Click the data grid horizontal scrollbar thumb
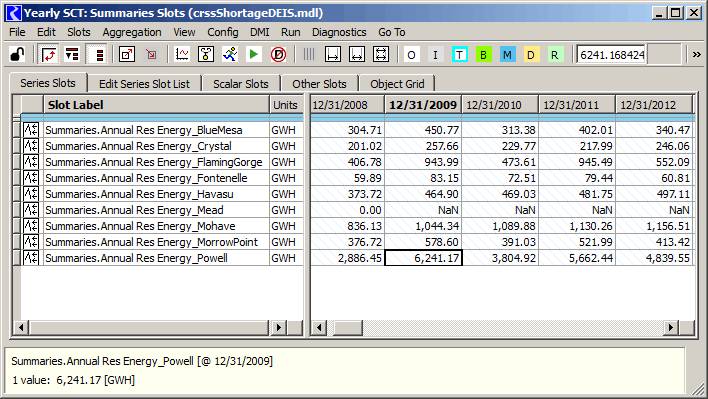The image size is (708, 399). coord(348,327)
